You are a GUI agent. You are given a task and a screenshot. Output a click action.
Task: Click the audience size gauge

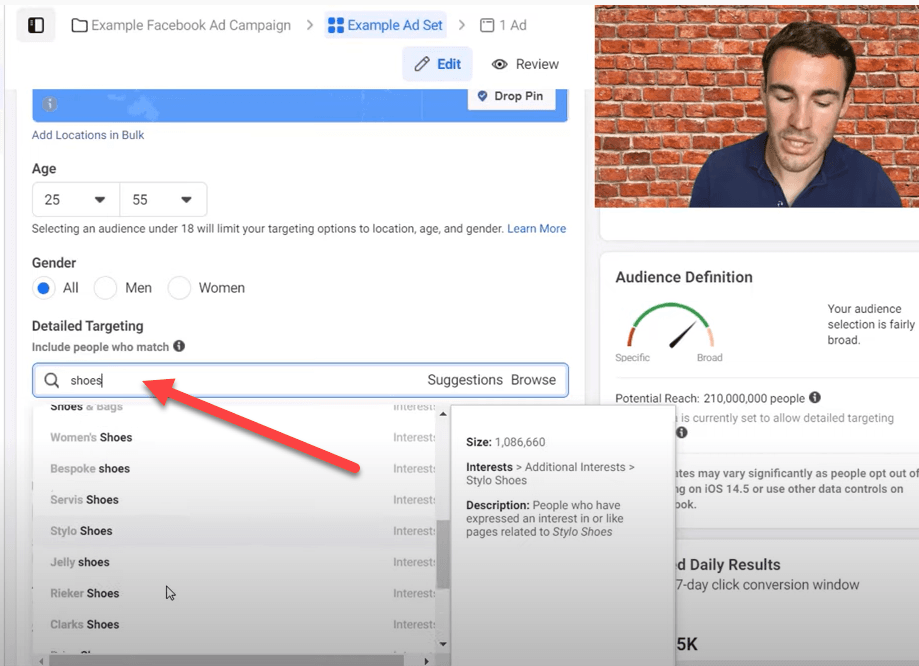tap(670, 325)
